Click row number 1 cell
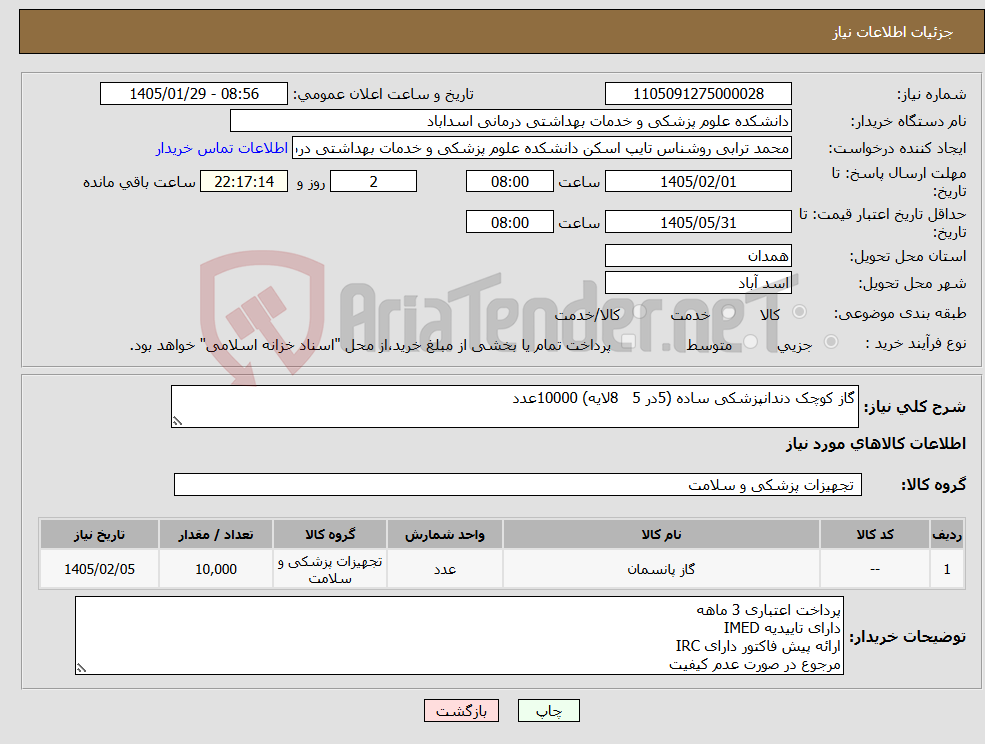985x744 pixels. click(x=947, y=569)
